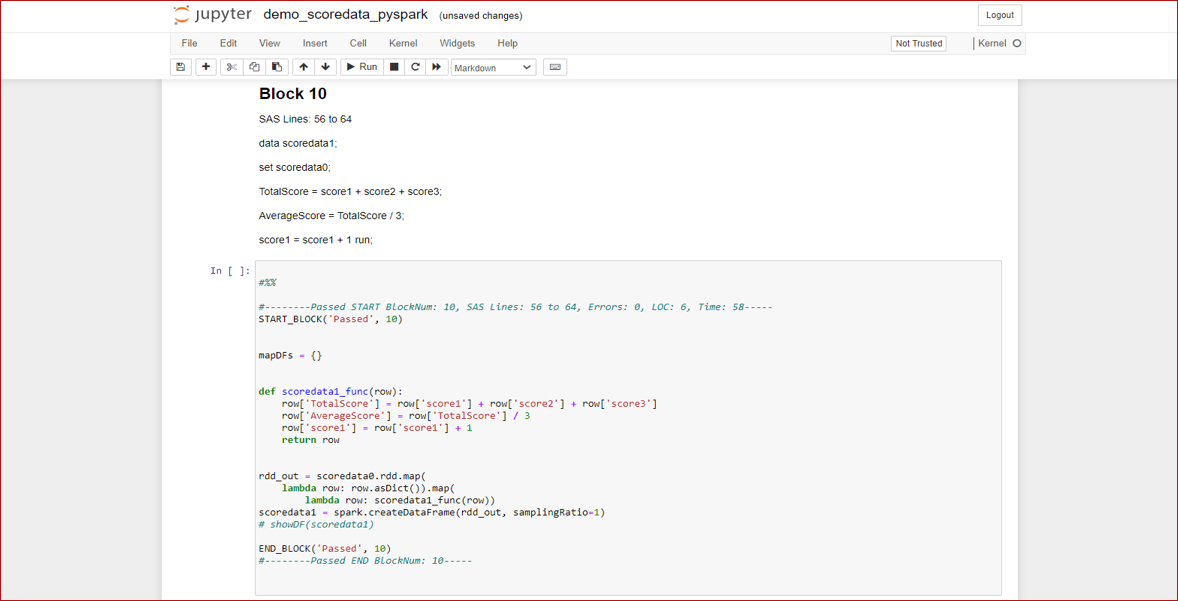
Task: Copy selected cells using the toolbar icon
Action: click(254, 67)
